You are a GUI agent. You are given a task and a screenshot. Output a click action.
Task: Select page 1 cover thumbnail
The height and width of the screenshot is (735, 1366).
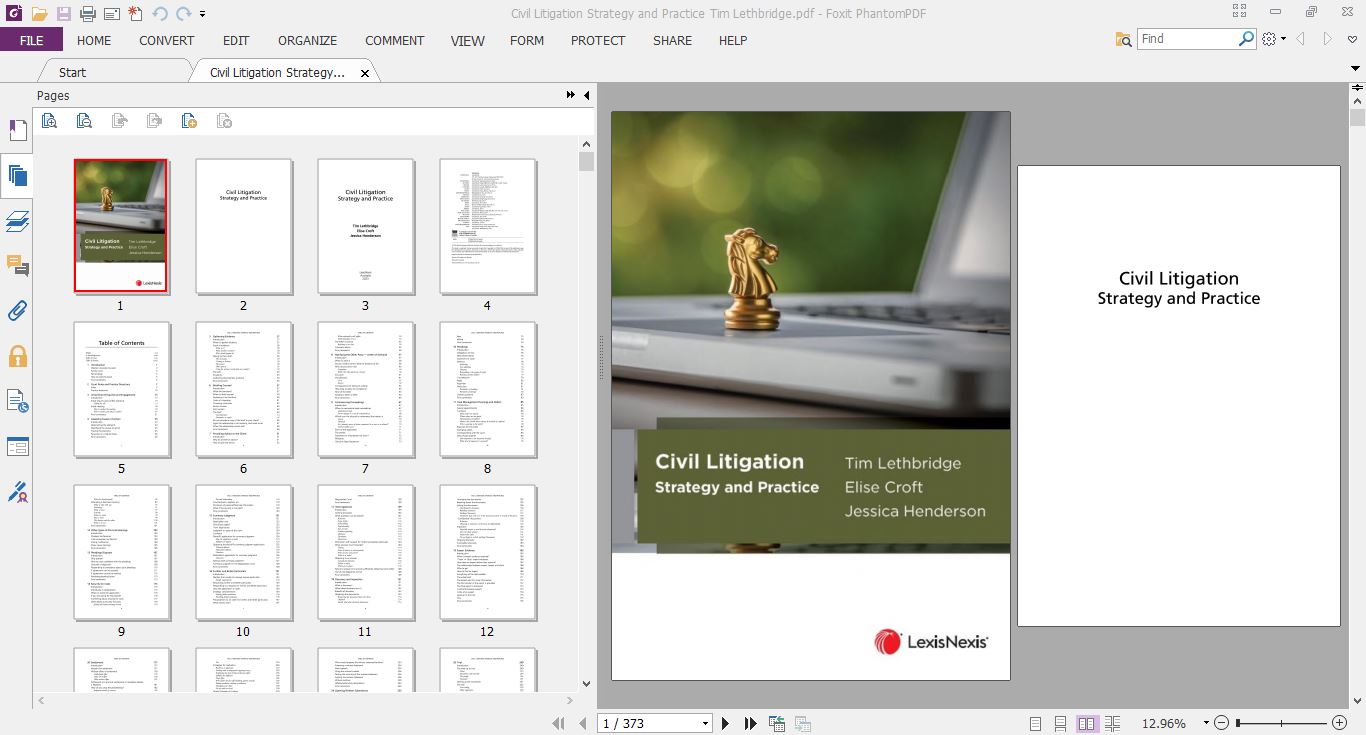click(121, 226)
